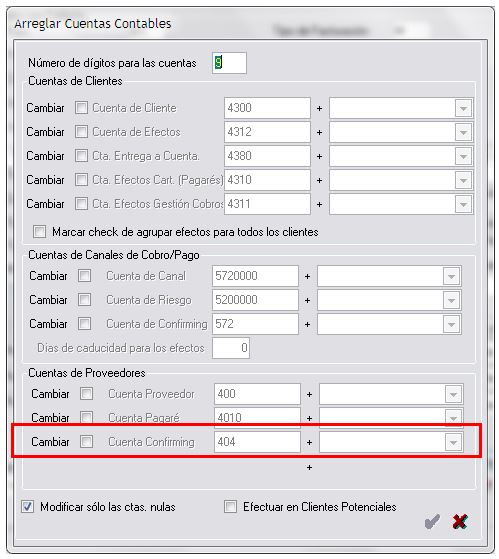Screen dimensions: 499x559
Task: Open dropdown for Cuenta de Confirming 572
Action: click(452, 324)
